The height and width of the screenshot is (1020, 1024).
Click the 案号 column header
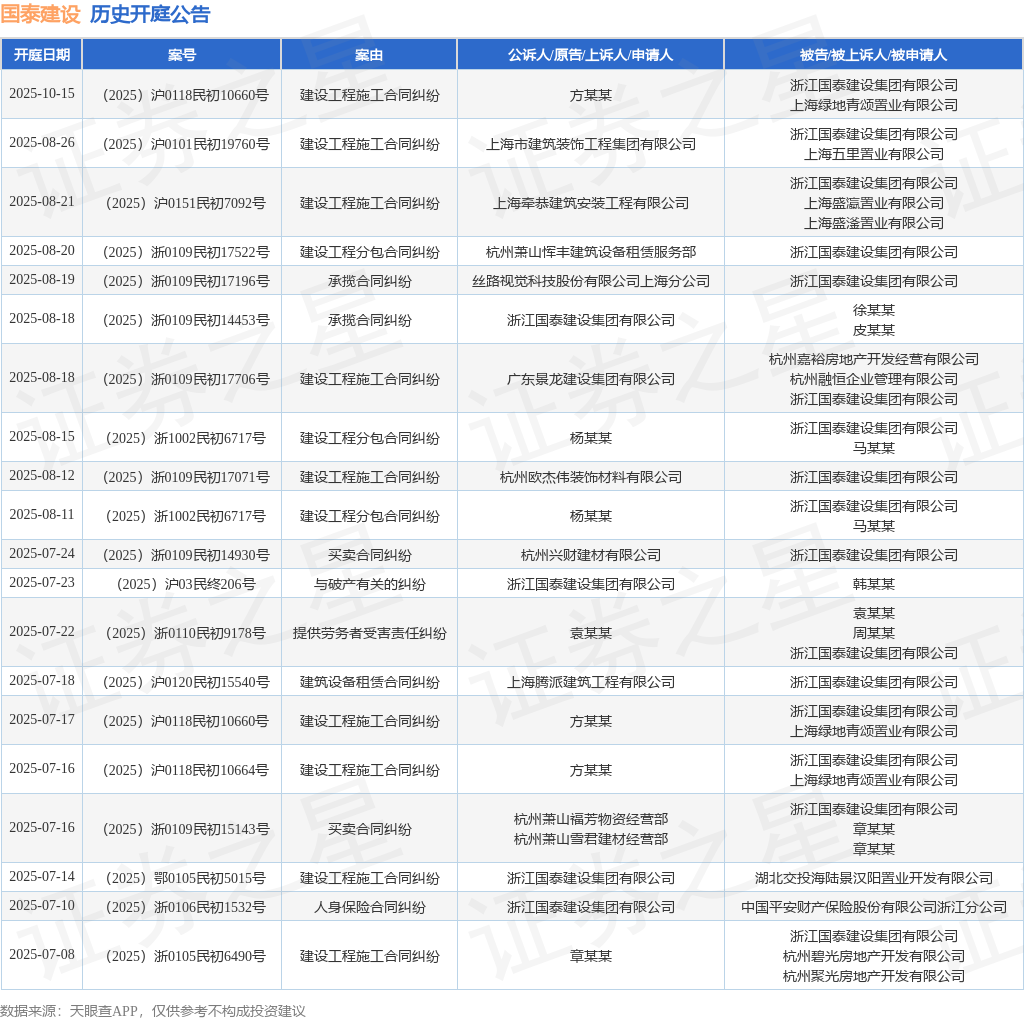[182, 55]
